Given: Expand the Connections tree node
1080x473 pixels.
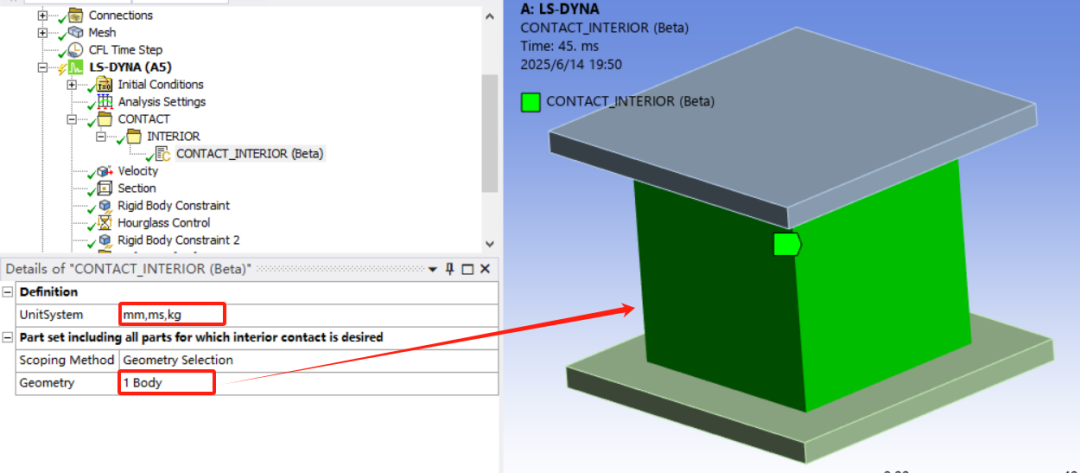Looking at the screenshot, I should (43, 15).
